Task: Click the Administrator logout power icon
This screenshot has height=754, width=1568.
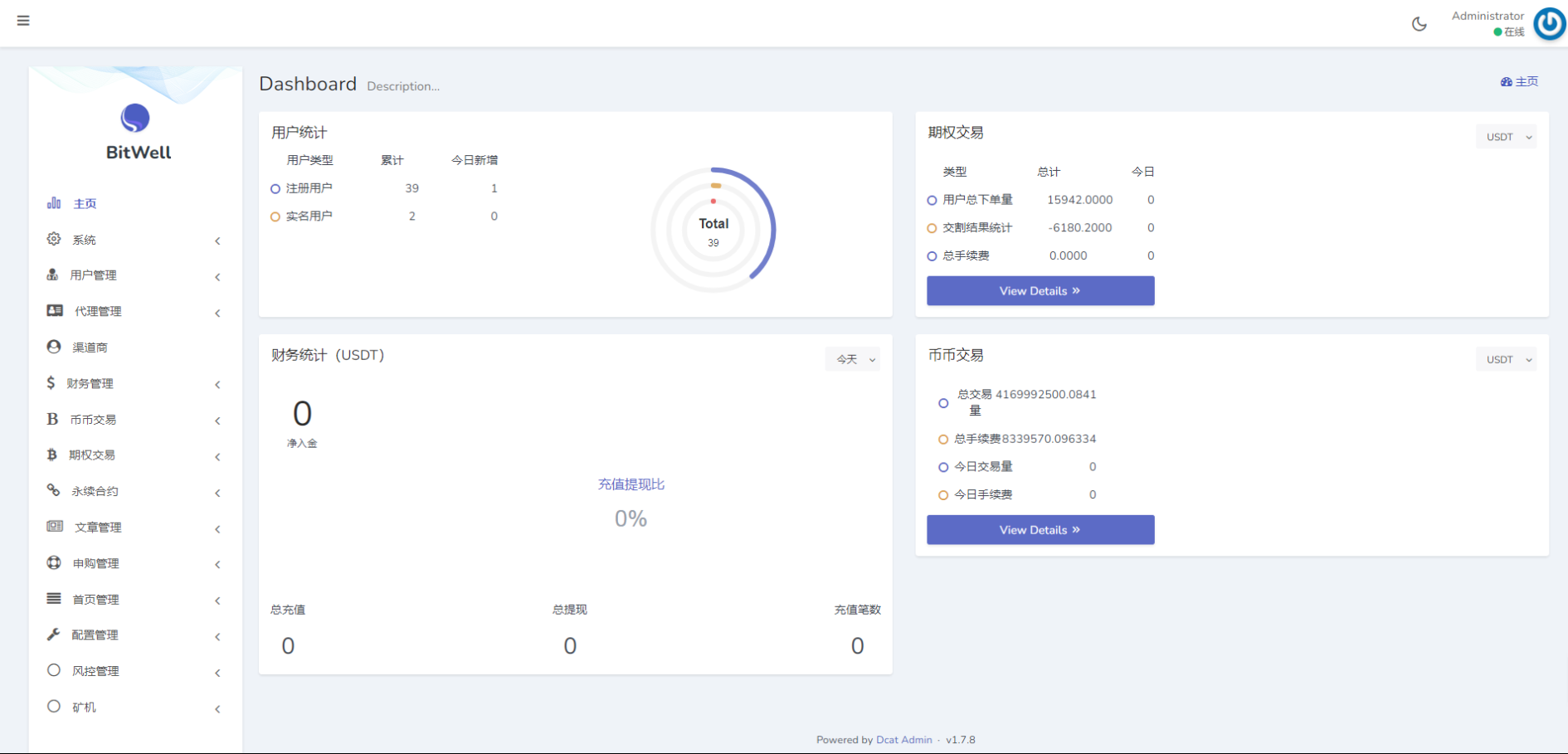Action: tap(1548, 23)
